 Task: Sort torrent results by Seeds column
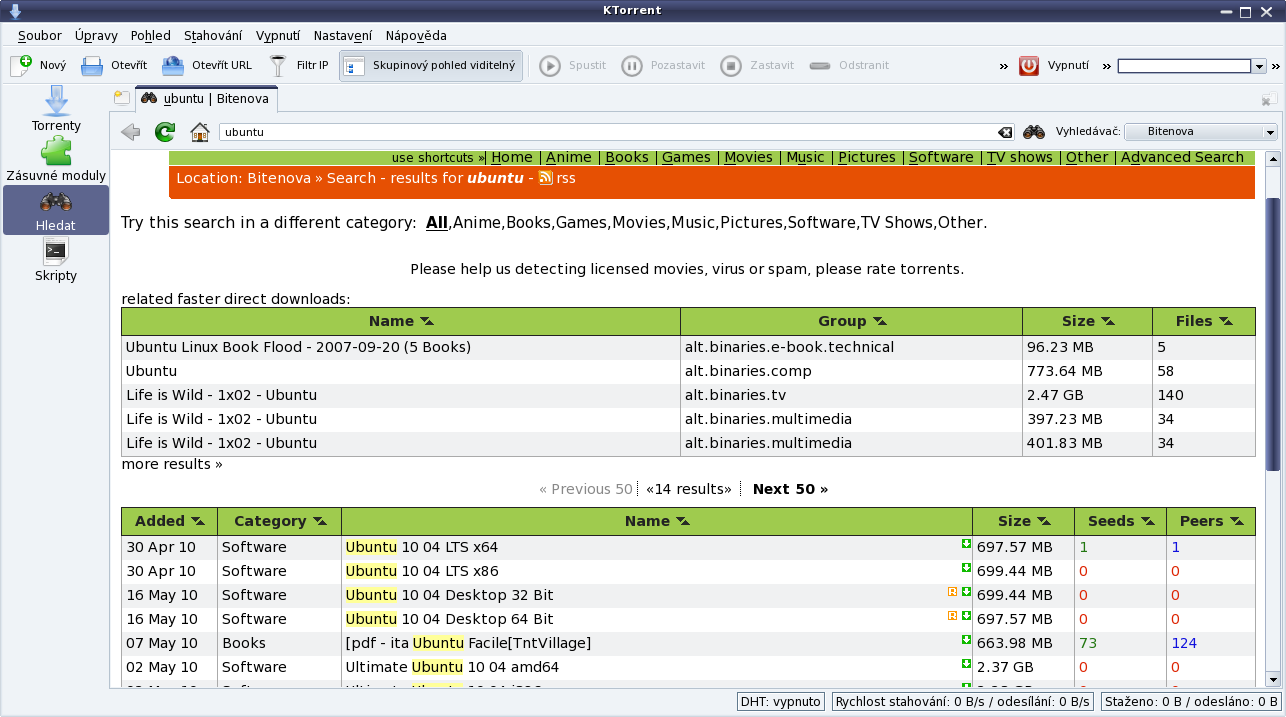(1120, 521)
